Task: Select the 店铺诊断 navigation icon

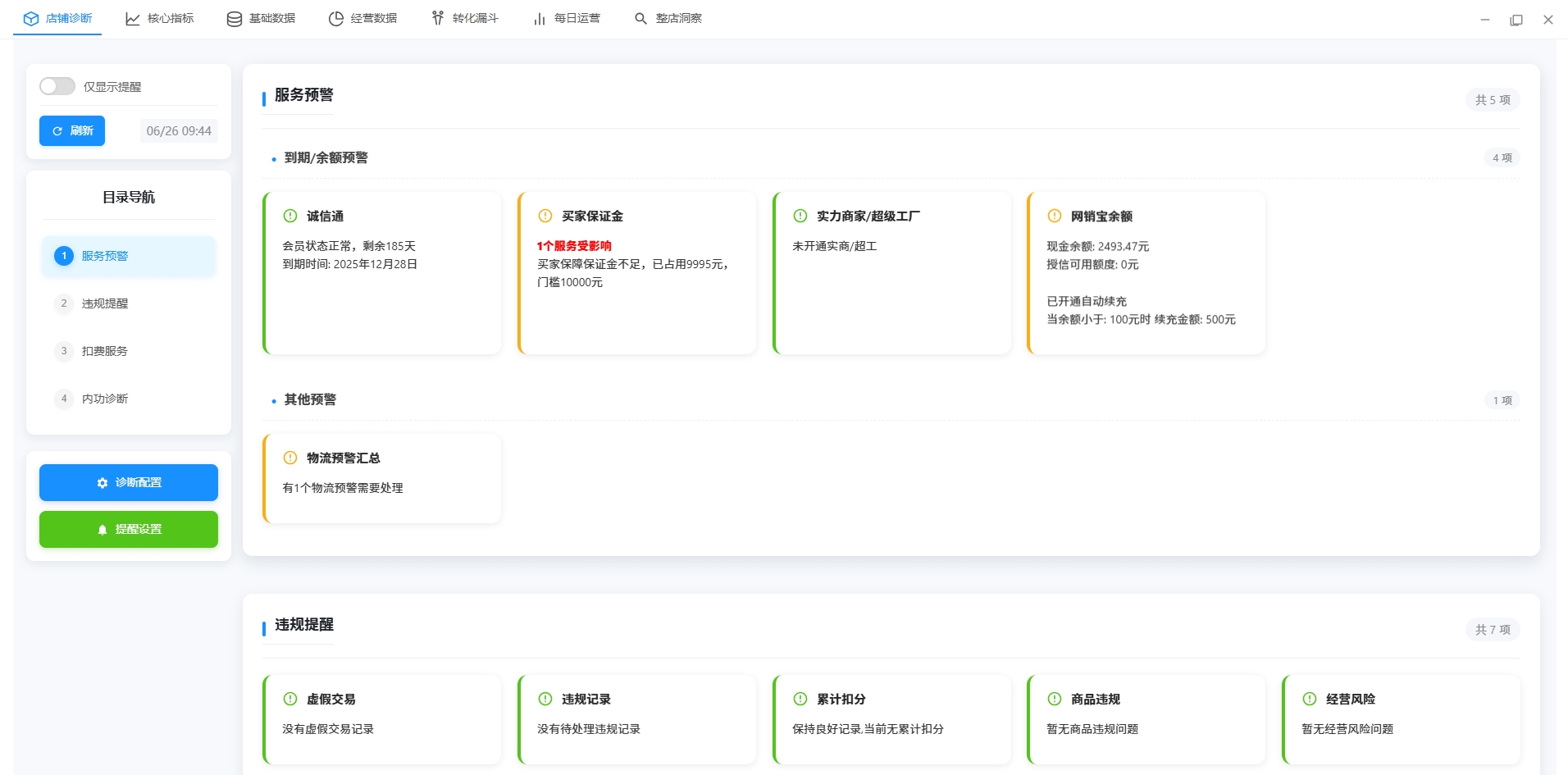Action: (31, 18)
